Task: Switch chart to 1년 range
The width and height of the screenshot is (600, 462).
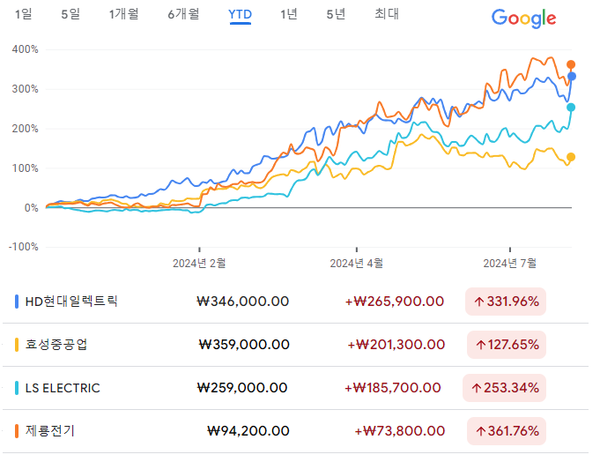Action: click(x=289, y=14)
